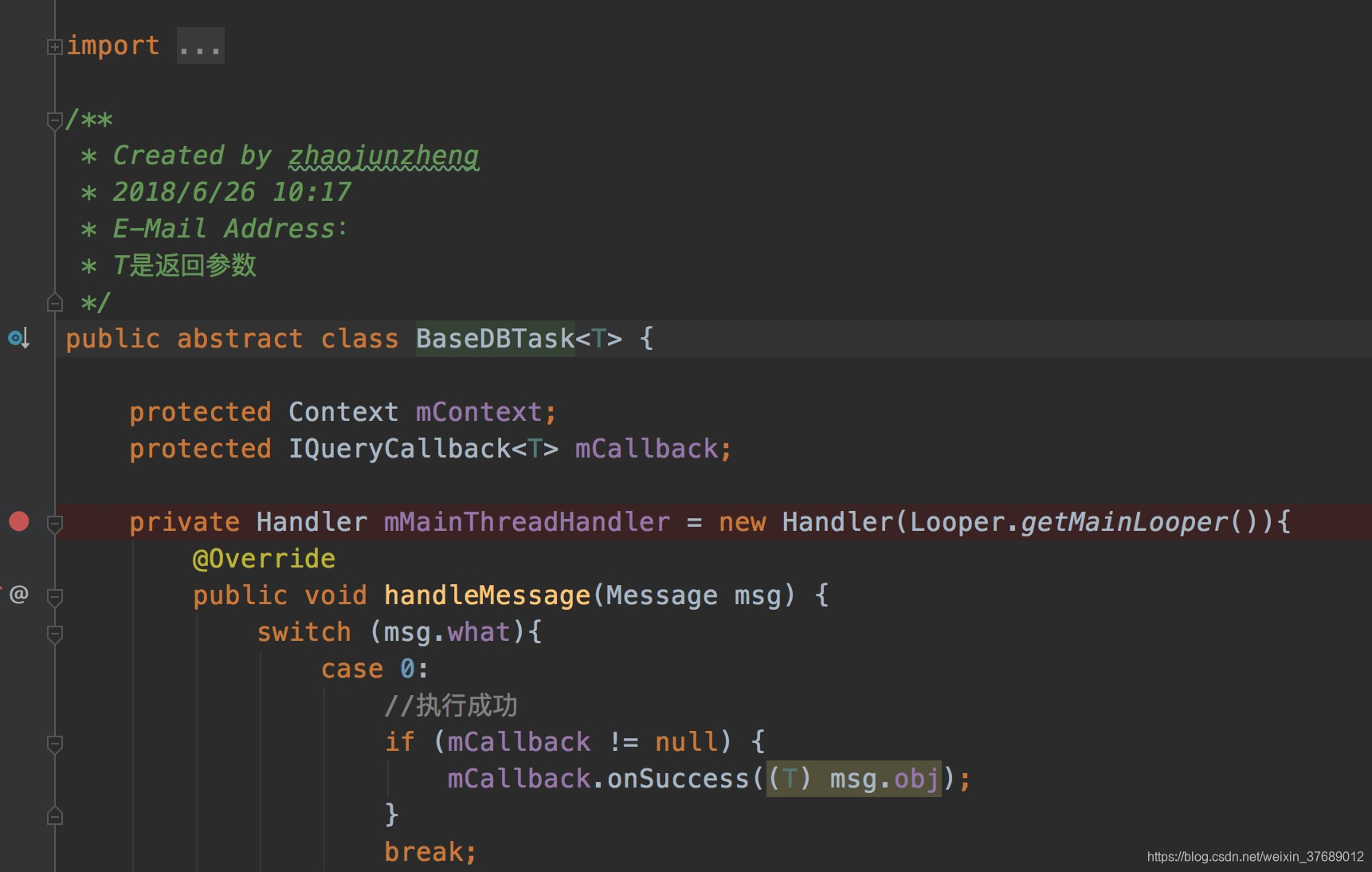Image resolution: width=1372 pixels, height=872 pixels.
Task: Click the mCallback field declaration name
Action: 646,449
